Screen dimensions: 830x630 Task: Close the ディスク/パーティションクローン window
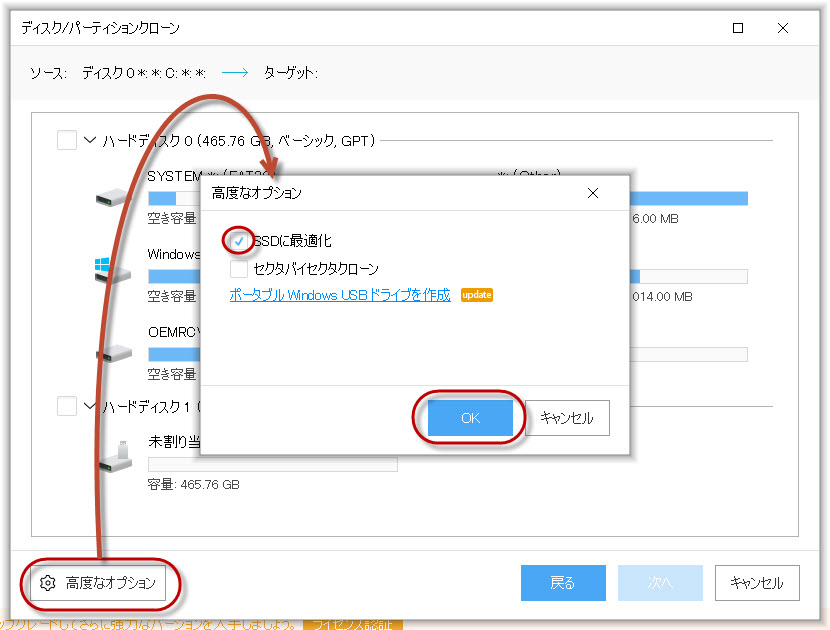click(783, 28)
